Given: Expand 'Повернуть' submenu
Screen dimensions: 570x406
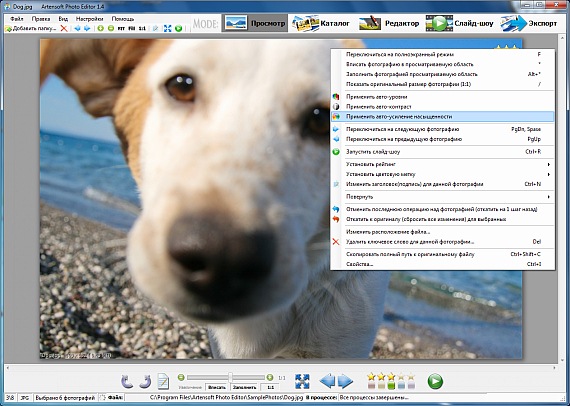Looking at the screenshot, I should [442, 197].
